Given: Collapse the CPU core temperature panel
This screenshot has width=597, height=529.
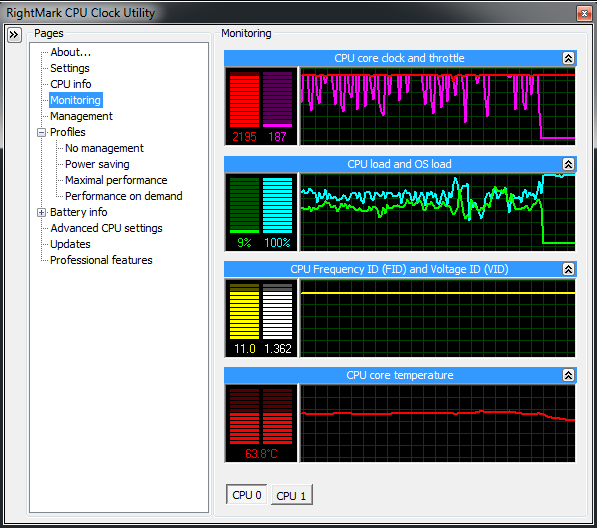Looking at the screenshot, I should pos(568,375).
